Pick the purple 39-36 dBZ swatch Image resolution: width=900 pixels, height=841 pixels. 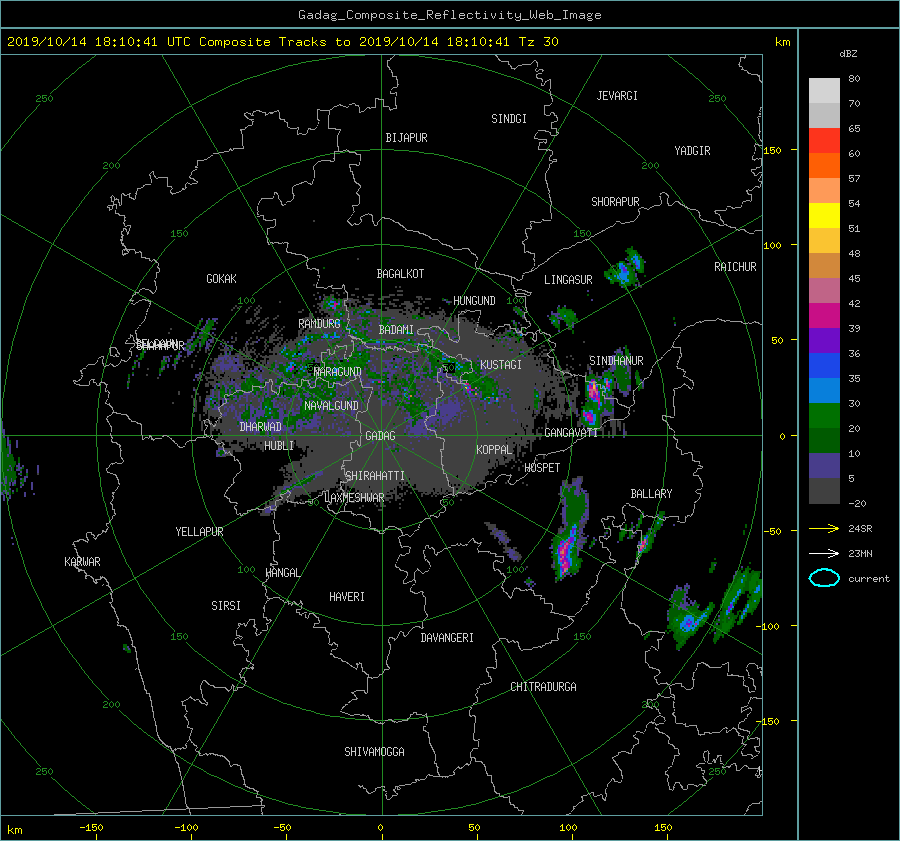pyautogui.click(x=824, y=340)
